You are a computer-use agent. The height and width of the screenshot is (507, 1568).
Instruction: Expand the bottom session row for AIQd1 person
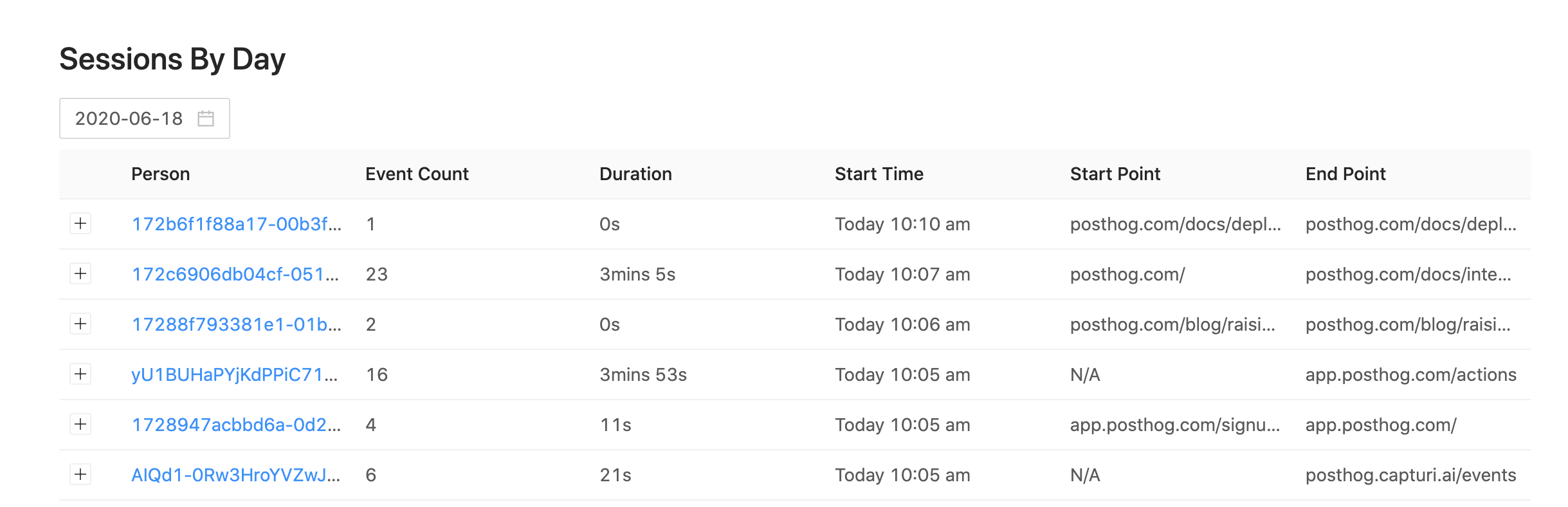pos(80,475)
